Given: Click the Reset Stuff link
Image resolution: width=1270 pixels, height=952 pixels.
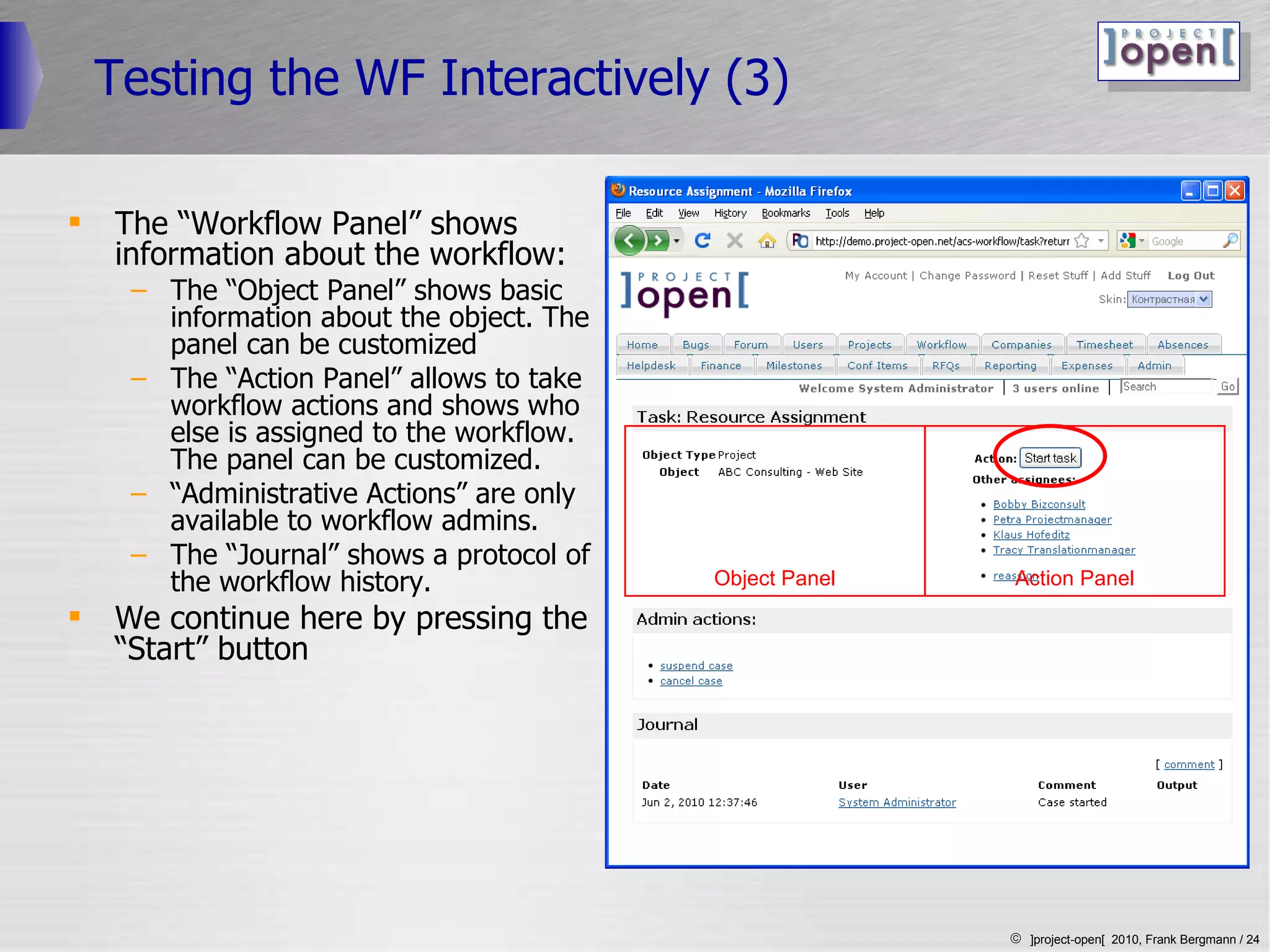Looking at the screenshot, I should tap(1058, 276).
